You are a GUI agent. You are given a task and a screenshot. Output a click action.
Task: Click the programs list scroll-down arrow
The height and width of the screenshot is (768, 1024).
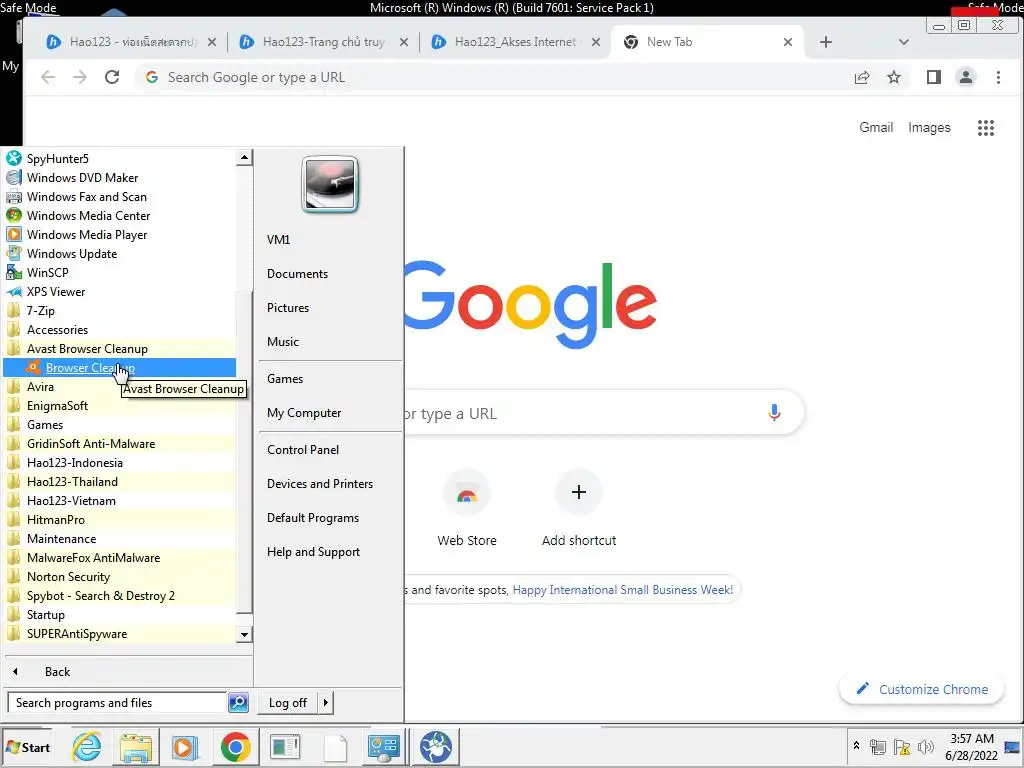click(x=244, y=634)
